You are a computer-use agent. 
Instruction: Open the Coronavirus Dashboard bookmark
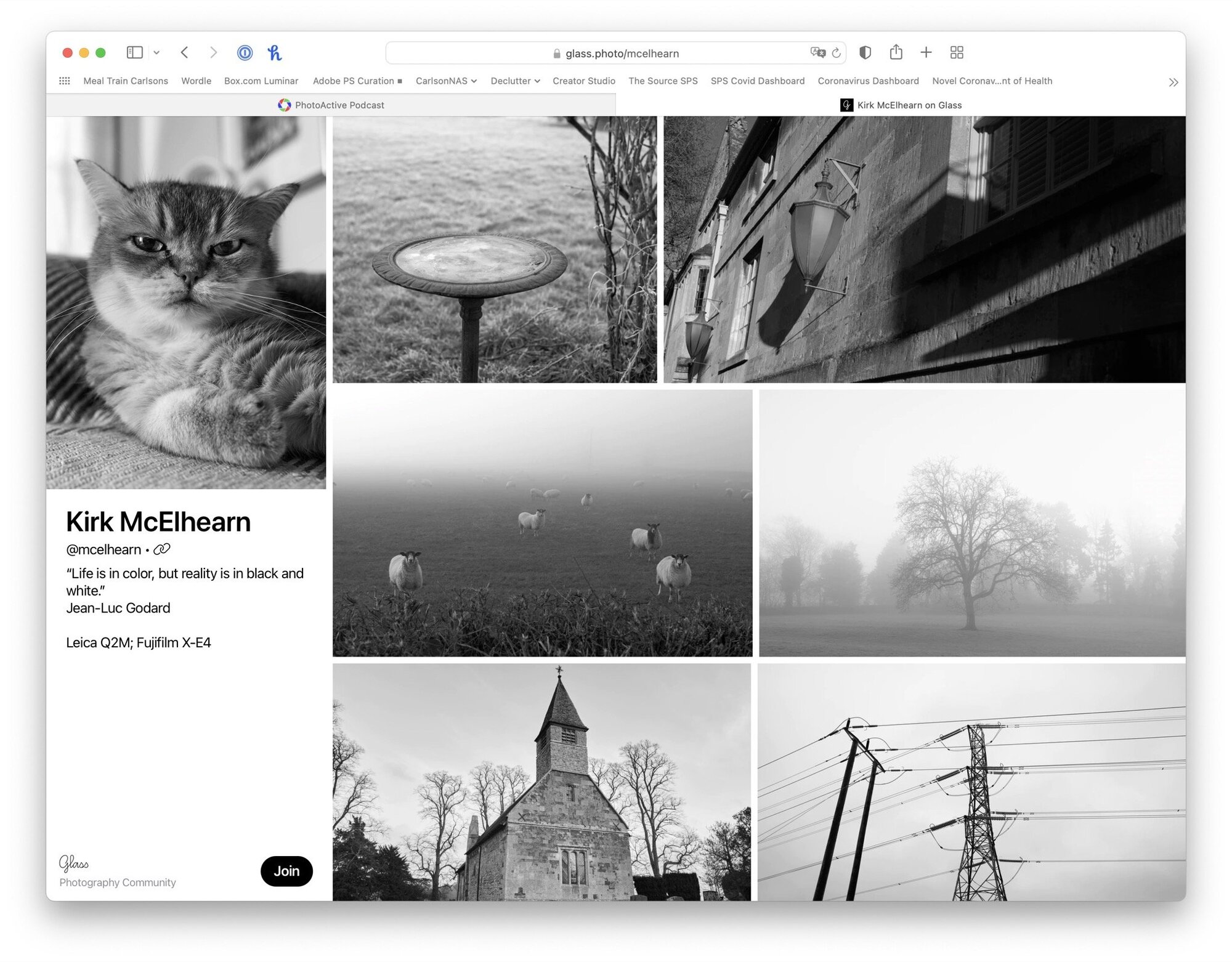click(868, 81)
